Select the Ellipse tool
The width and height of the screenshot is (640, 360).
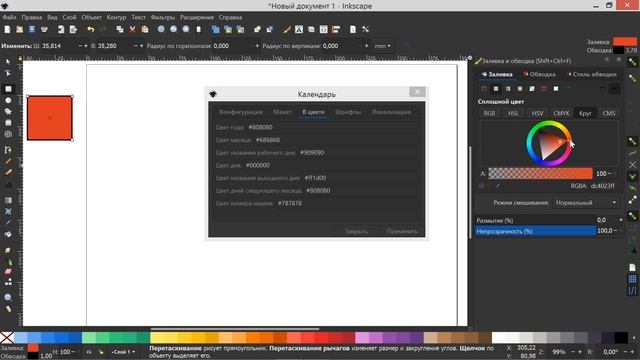coord(8,100)
